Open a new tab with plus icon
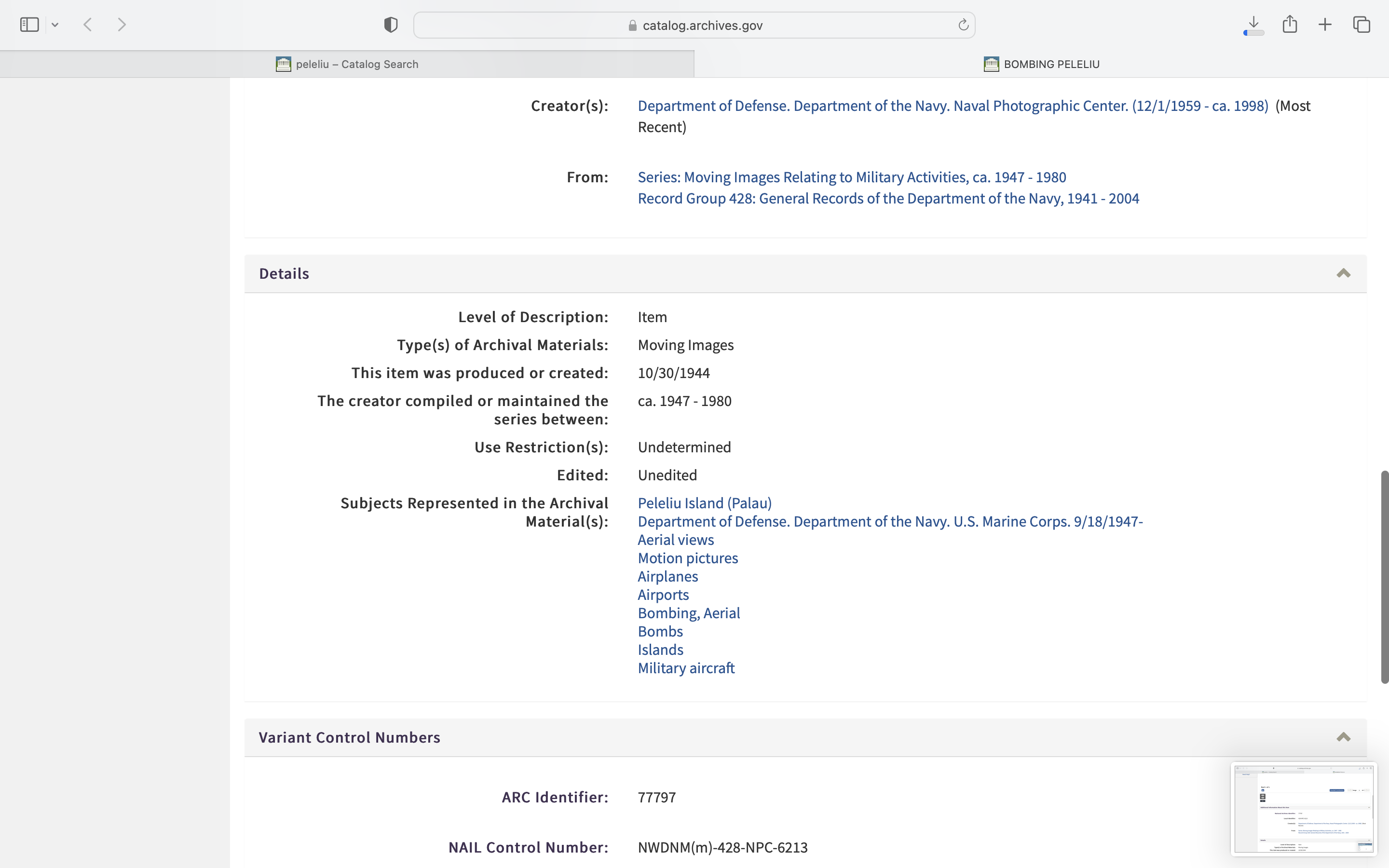The image size is (1389, 868). [x=1325, y=25]
